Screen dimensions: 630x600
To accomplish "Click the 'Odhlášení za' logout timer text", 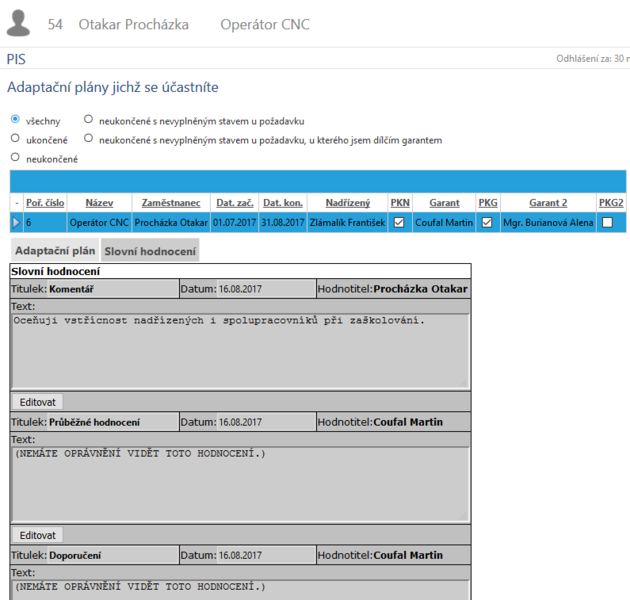I will [593, 59].
